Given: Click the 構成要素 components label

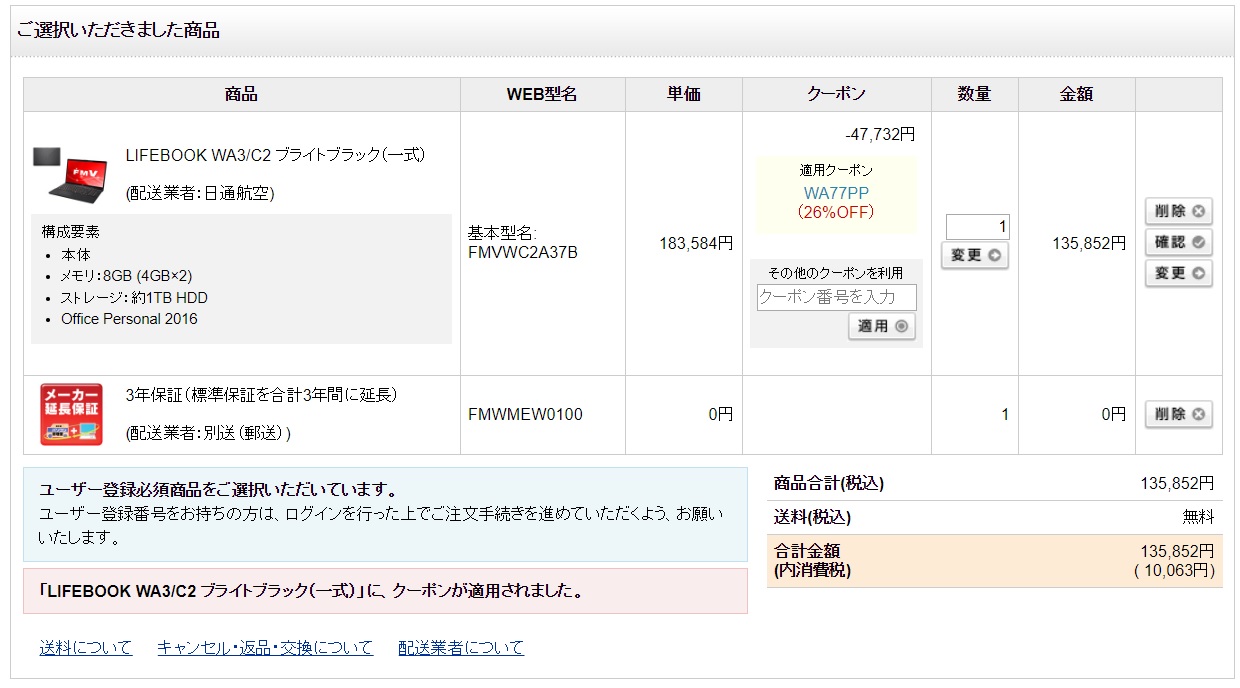Looking at the screenshot, I should click(71, 232).
